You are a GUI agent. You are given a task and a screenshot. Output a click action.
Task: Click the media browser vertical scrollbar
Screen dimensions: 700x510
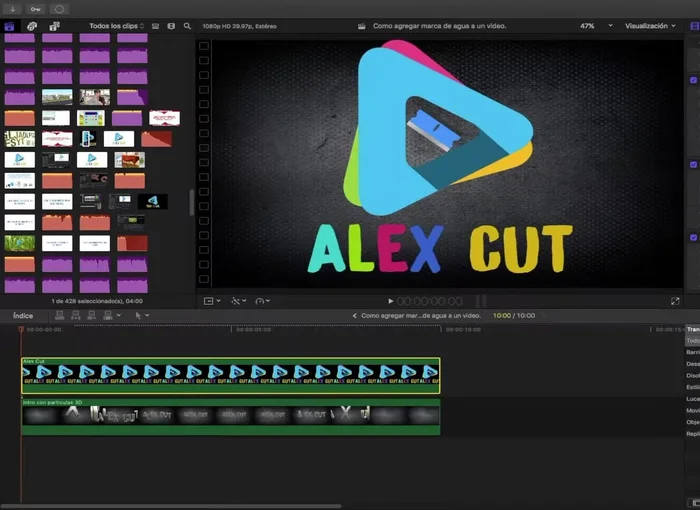pyautogui.click(x=191, y=200)
